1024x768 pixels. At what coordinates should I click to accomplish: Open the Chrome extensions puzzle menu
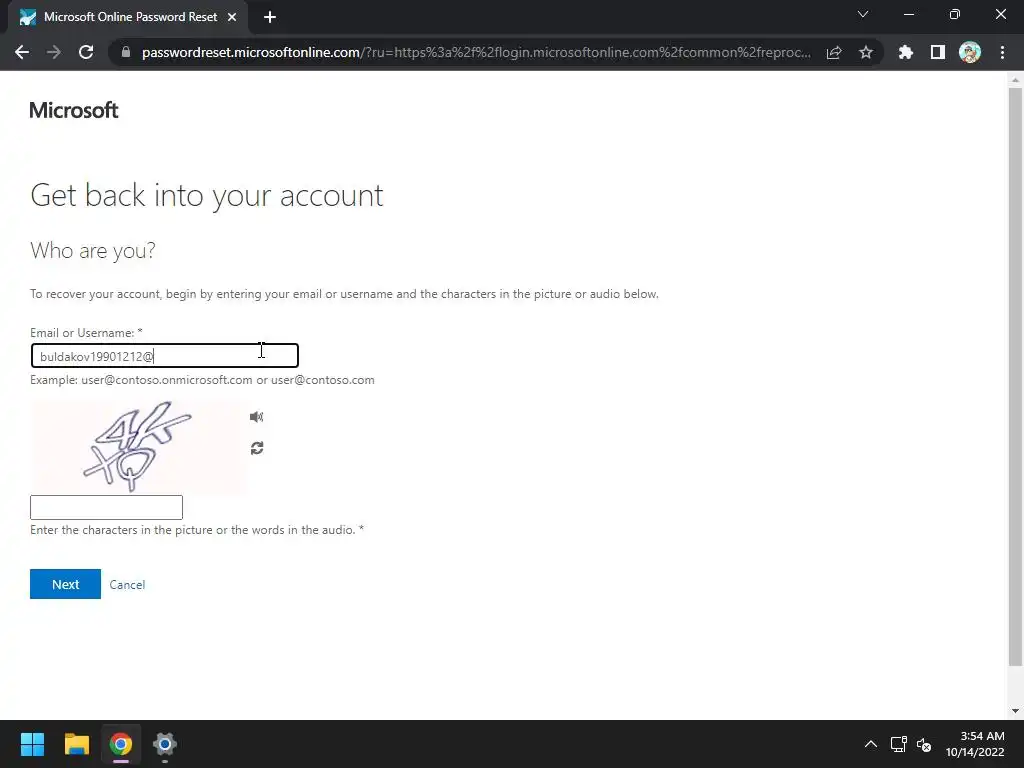pyautogui.click(x=906, y=52)
